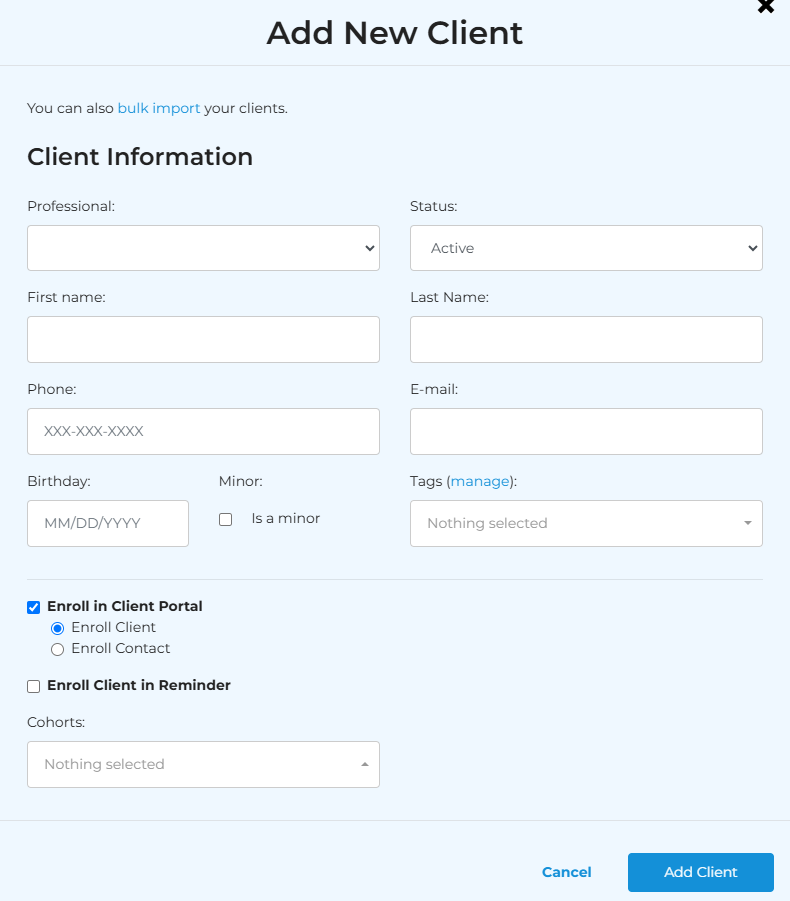The height and width of the screenshot is (901, 790).
Task: Select the Enroll Contact radio option
Action: pos(57,649)
